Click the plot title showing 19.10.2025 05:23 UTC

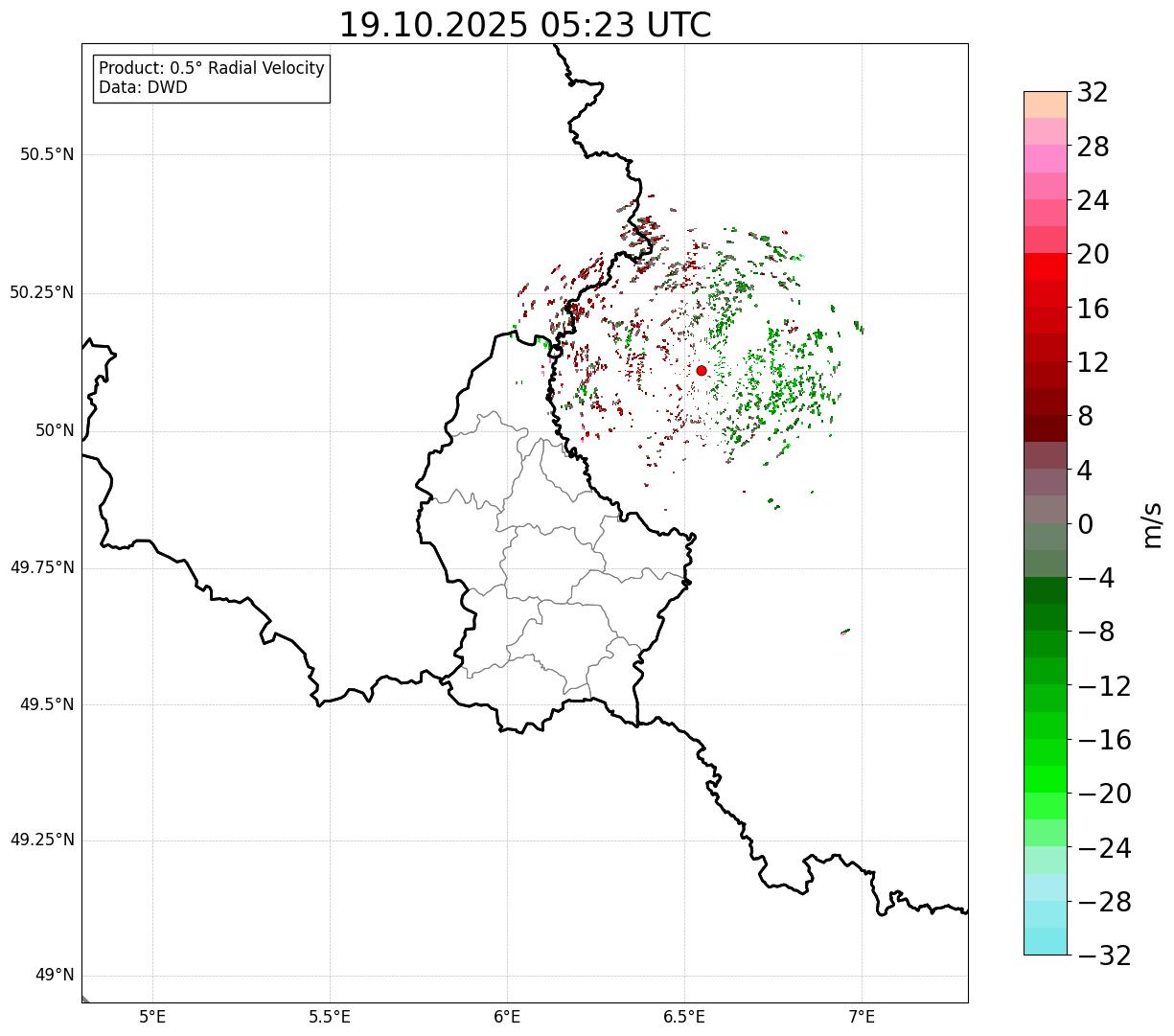tap(525, 25)
